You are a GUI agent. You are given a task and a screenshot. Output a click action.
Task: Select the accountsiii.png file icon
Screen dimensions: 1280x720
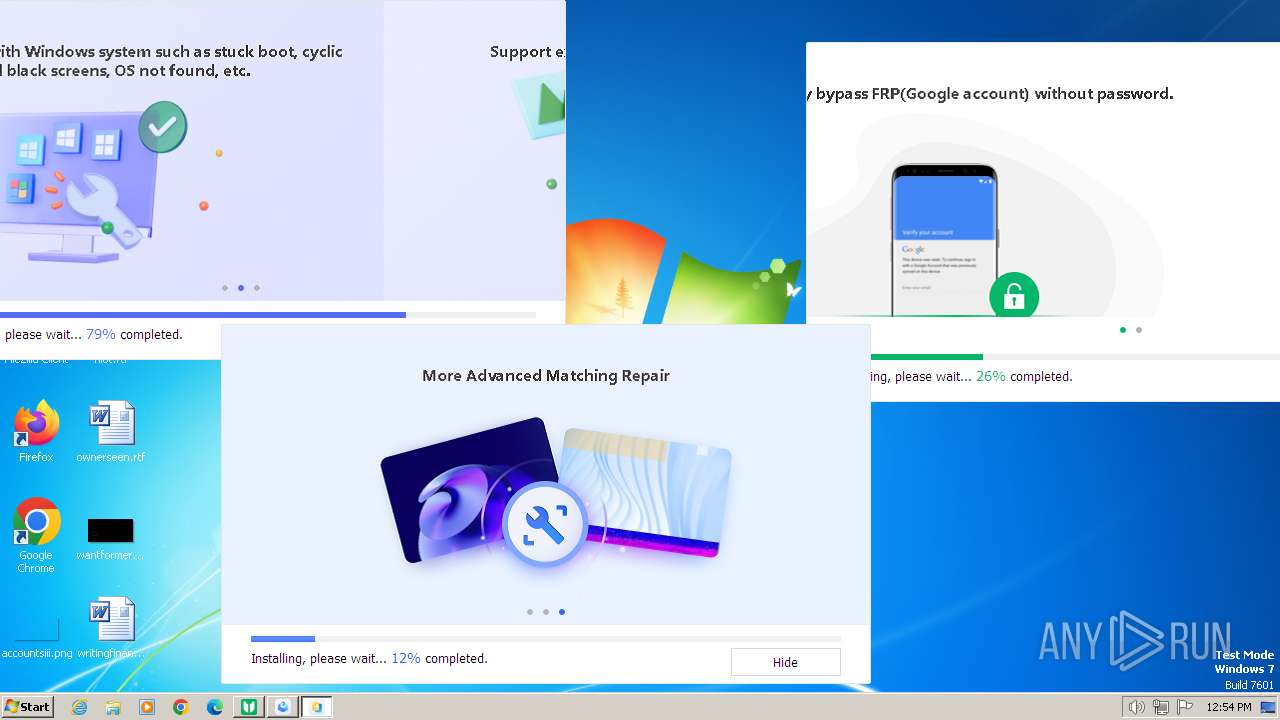[37, 637]
